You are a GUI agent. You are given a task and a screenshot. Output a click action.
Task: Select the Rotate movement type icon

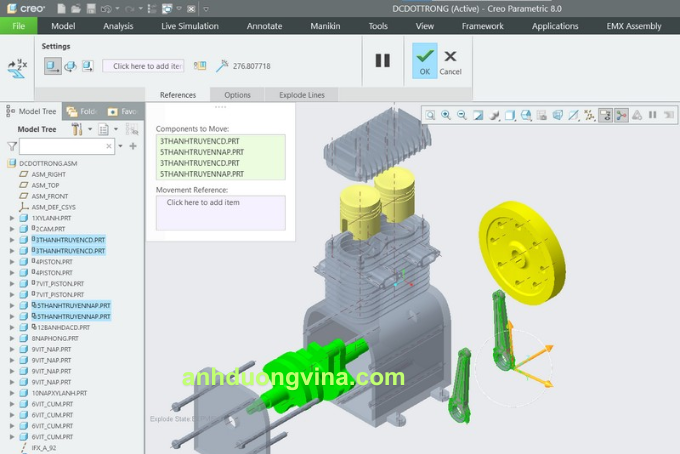(x=70, y=66)
